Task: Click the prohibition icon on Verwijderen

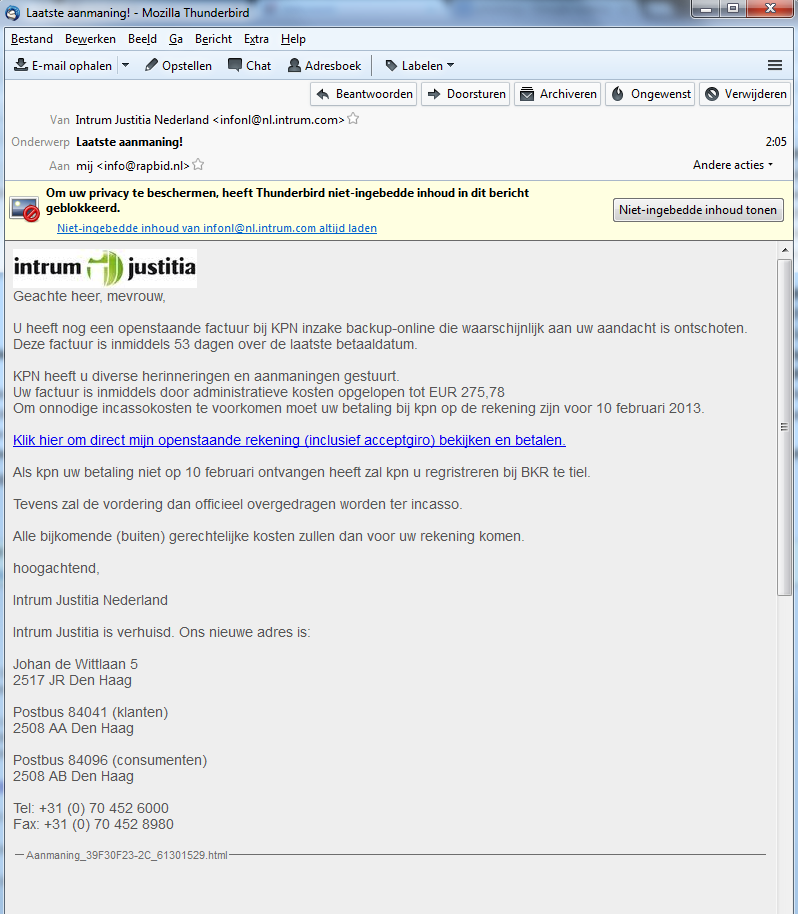Action: click(x=712, y=94)
